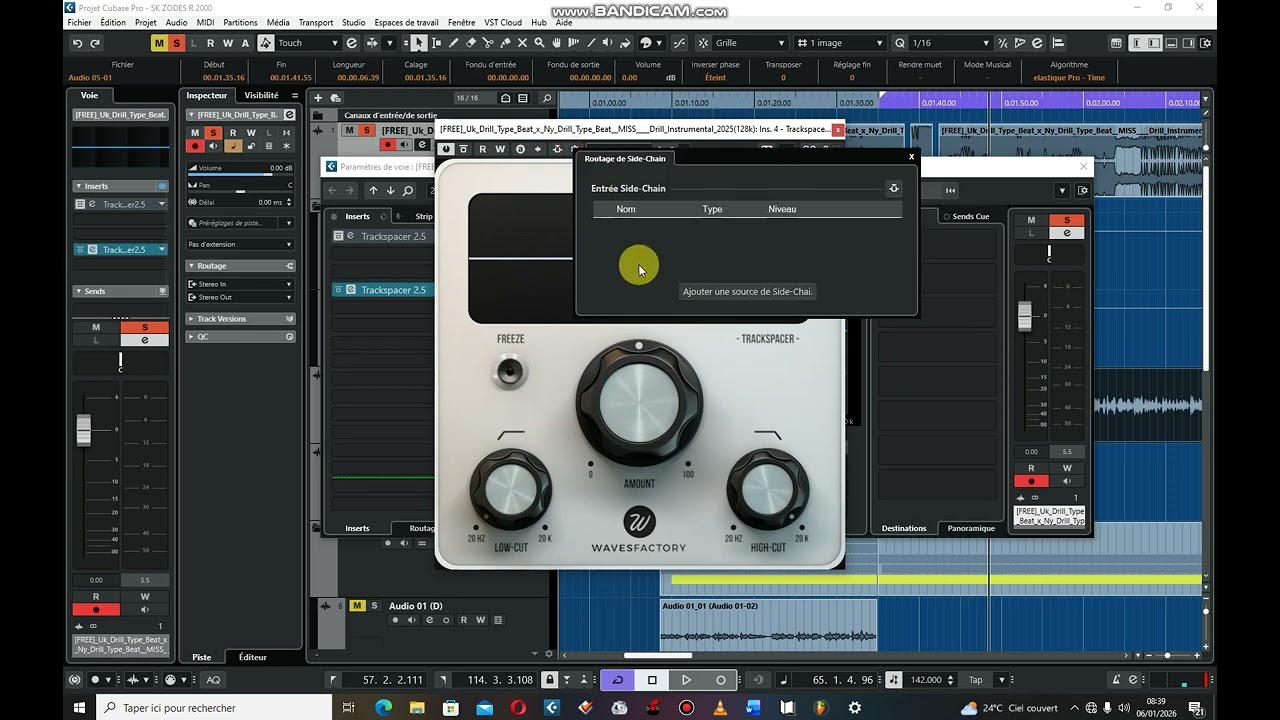Select the Audio 01_01 clip in the timeline
Viewport: 1280px width, 720px height.
[x=768, y=622]
